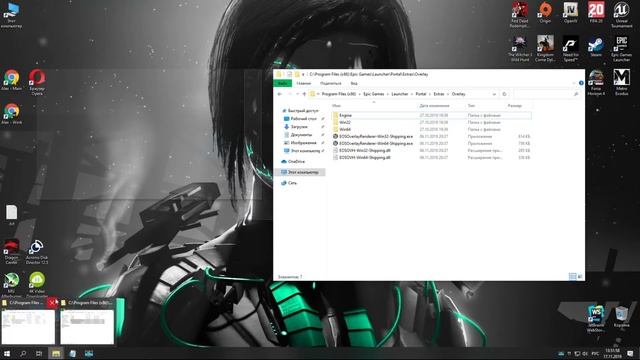Select the Need for Speed desktop icon
Image resolution: width=640 pixels, height=360 pixels.
[x=571, y=49]
